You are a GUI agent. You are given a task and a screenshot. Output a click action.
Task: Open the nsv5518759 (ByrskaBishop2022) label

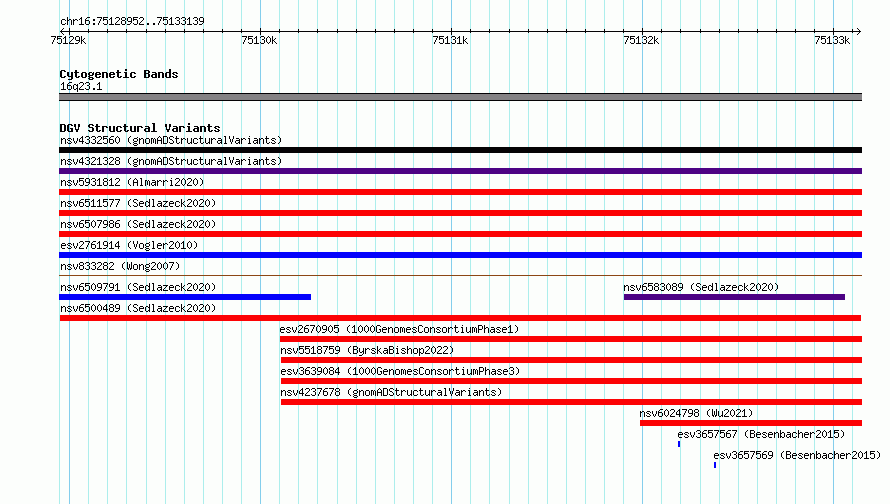click(367, 350)
